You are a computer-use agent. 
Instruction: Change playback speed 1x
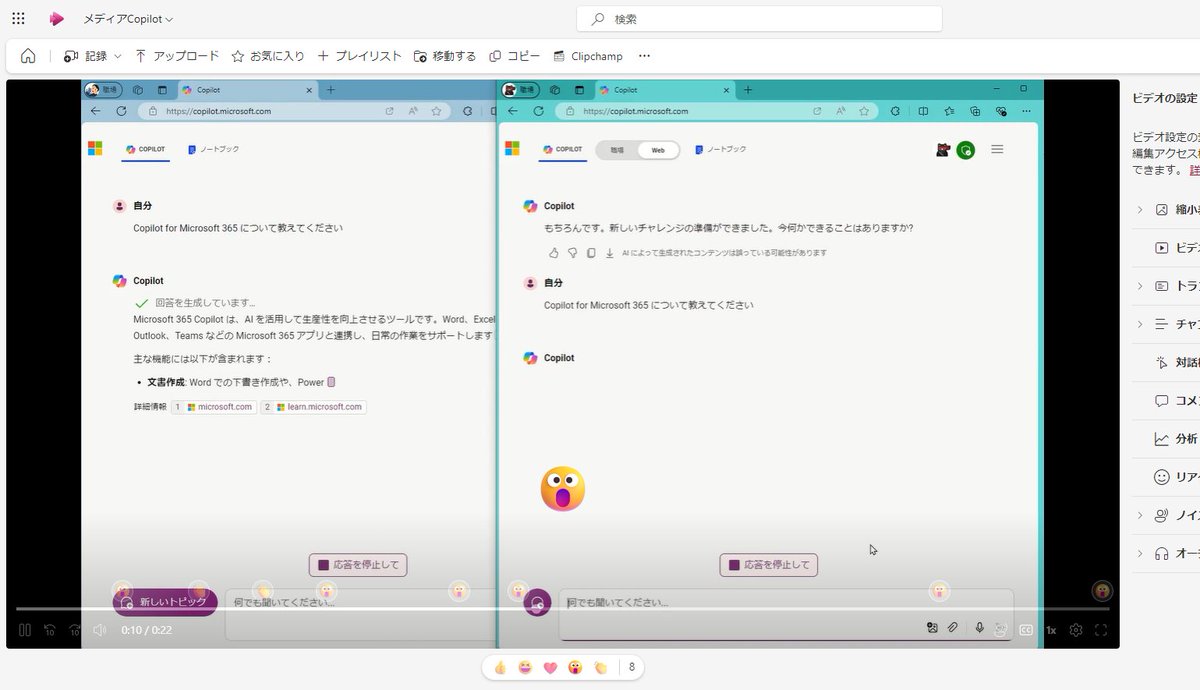[x=1051, y=630]
